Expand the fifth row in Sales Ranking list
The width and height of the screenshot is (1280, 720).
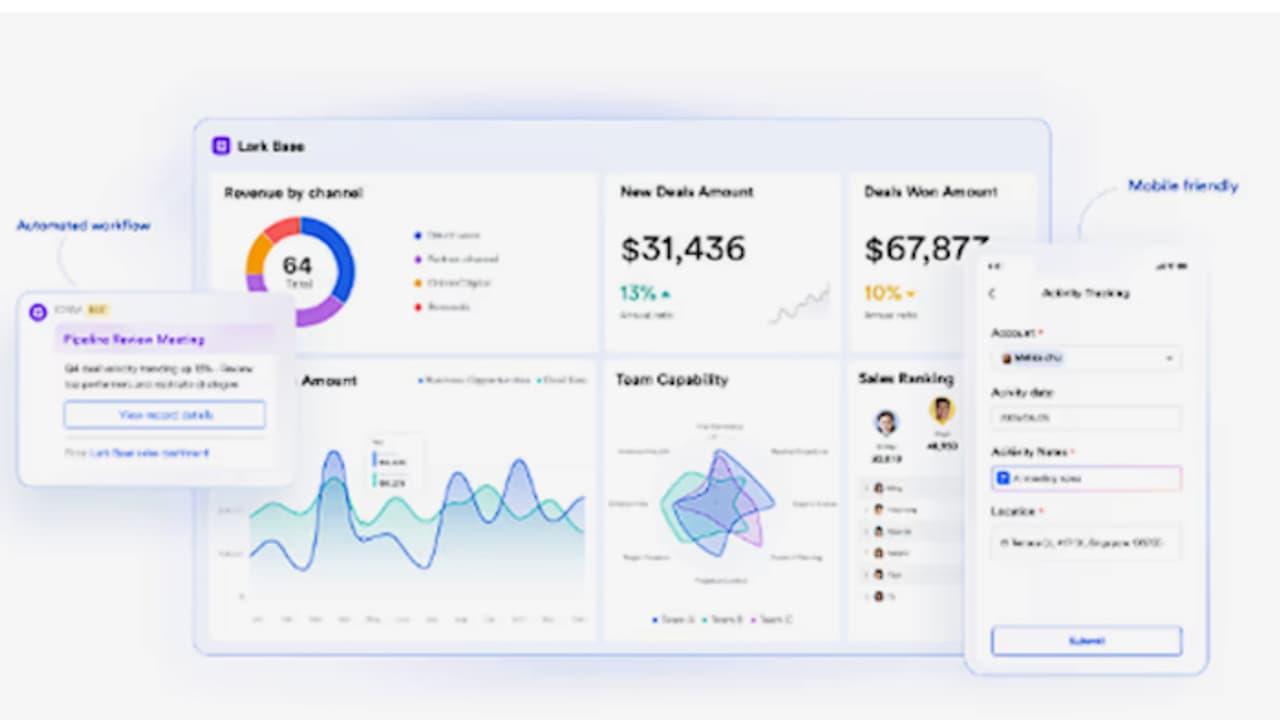(x=866, y=575)
